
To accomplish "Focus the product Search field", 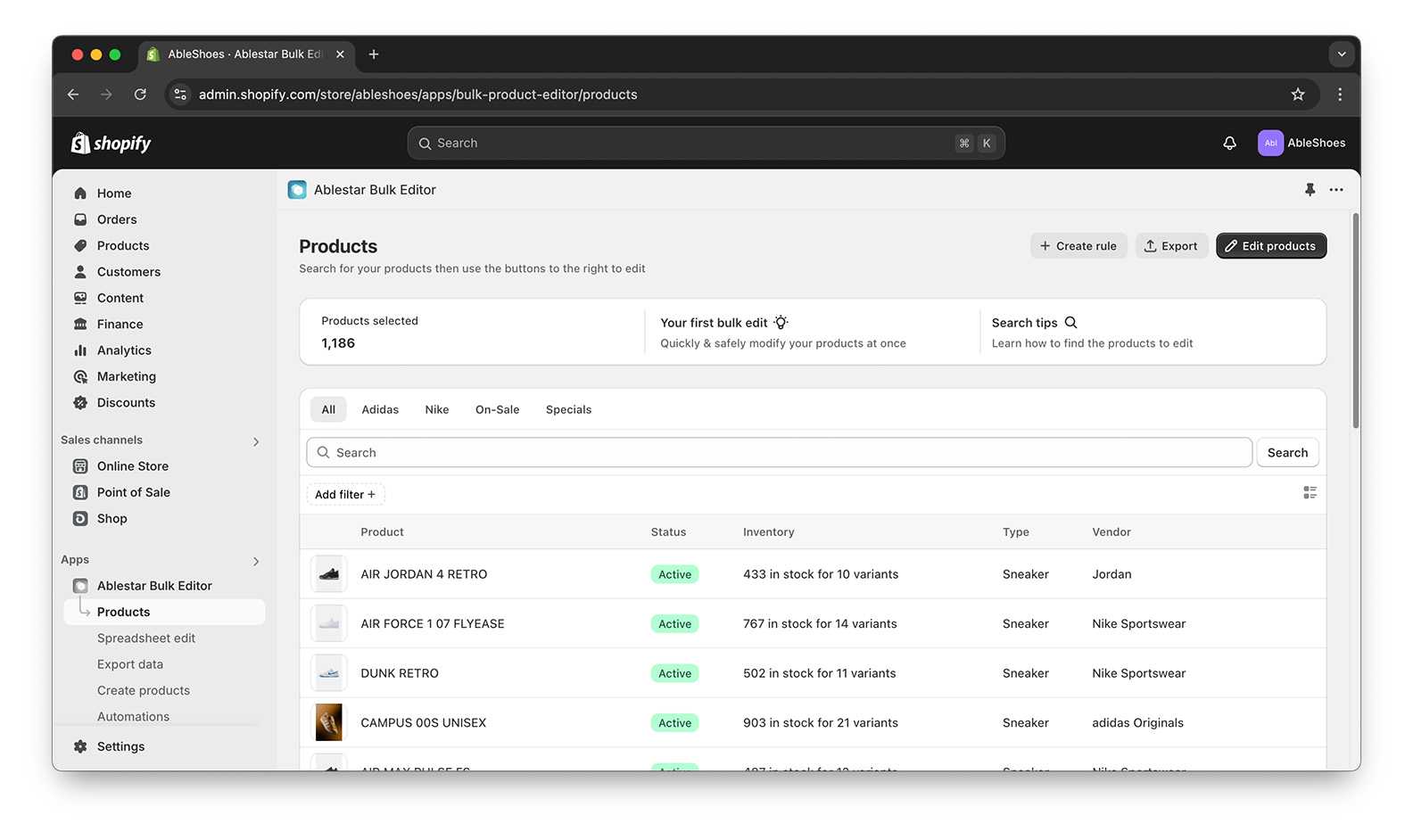I will tap(779, 453).
